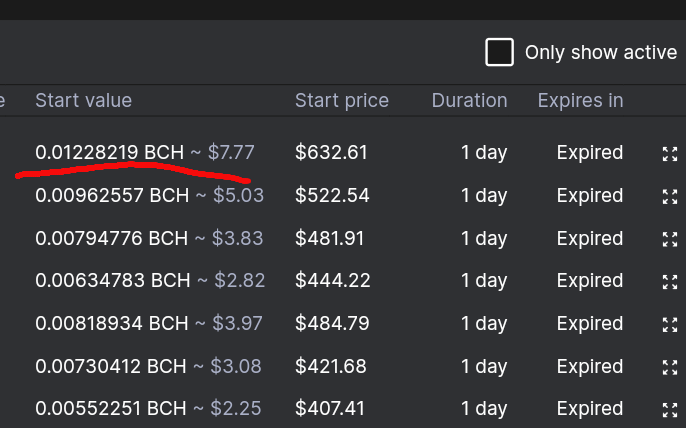The width and height of the screenshot is (686, 428).
Task: Click the Only show active label
Action: (x=601, y=53)
